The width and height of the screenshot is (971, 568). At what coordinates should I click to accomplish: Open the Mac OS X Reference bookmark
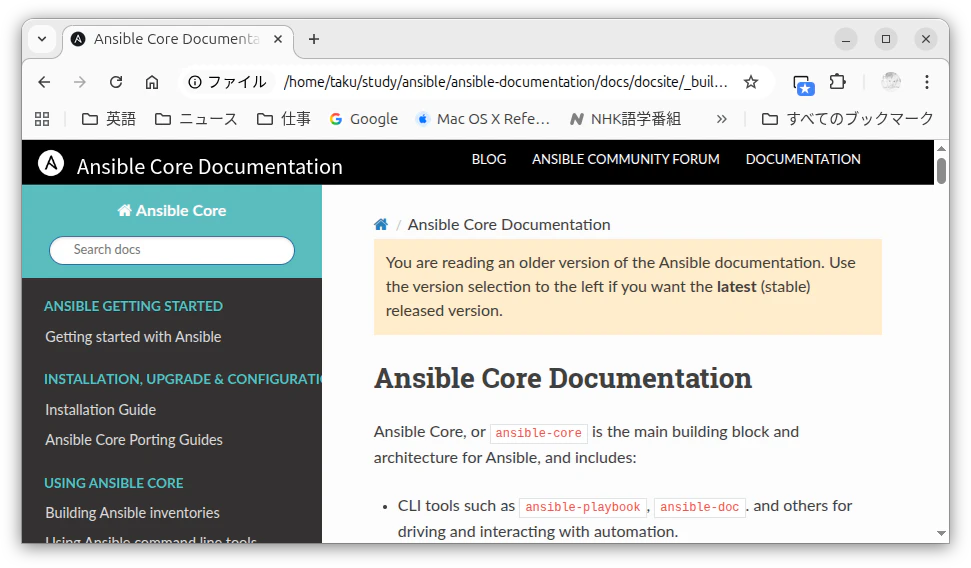(x=483, y=119)
